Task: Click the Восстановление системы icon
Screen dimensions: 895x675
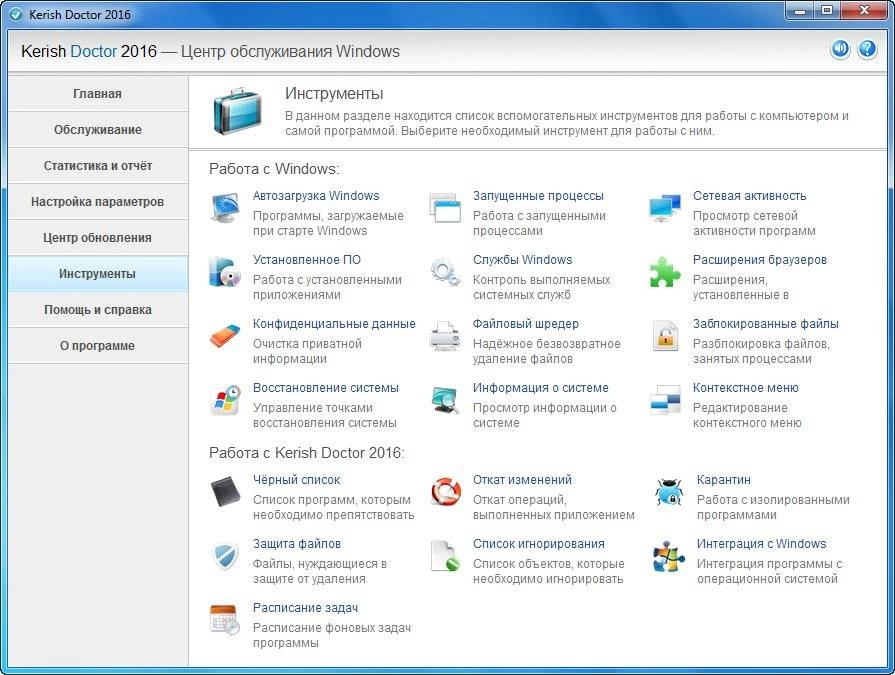Action: pyautogui.click(x=224, y=400)
